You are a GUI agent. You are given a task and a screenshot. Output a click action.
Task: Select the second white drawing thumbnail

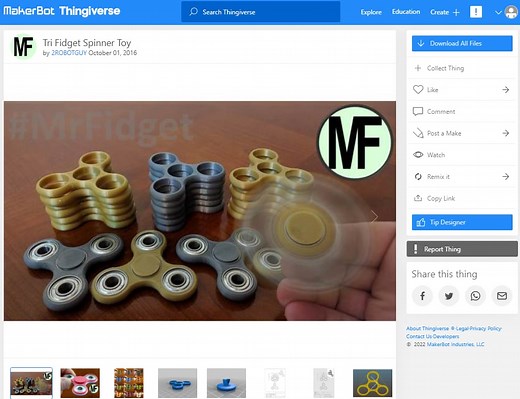pyautogui.click(x=324, y=383)
